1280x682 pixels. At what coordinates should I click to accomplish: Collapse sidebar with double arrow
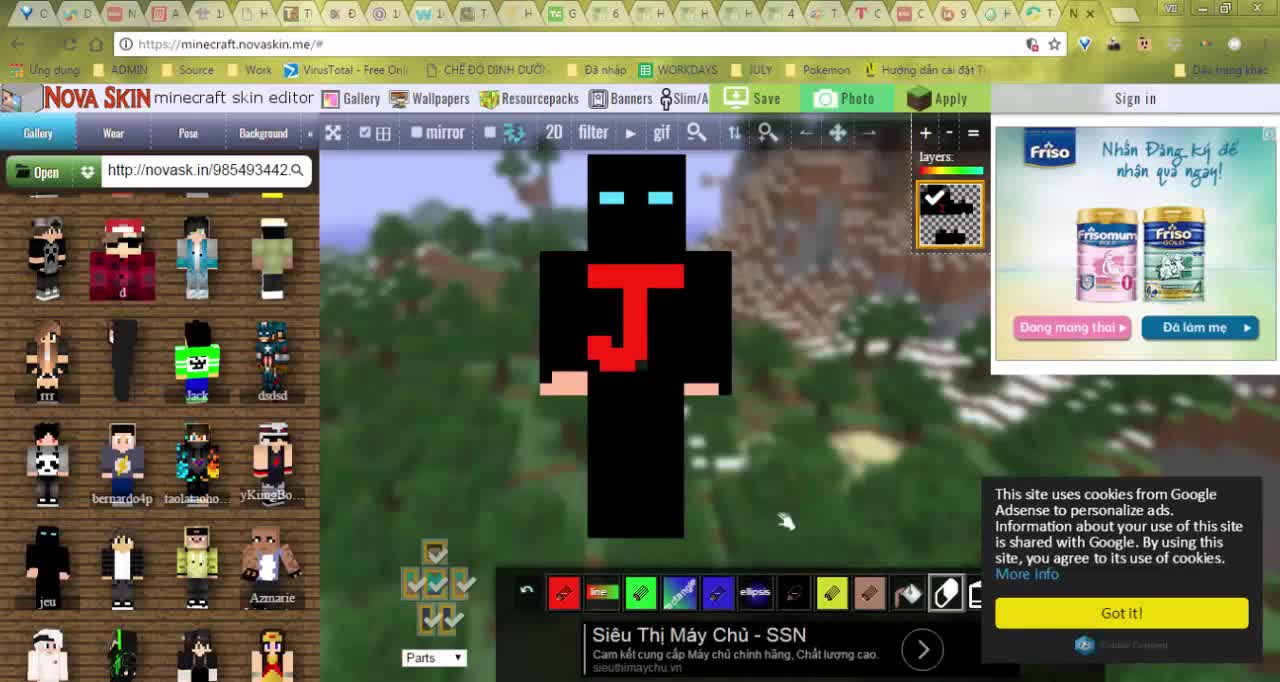point(310,133)
